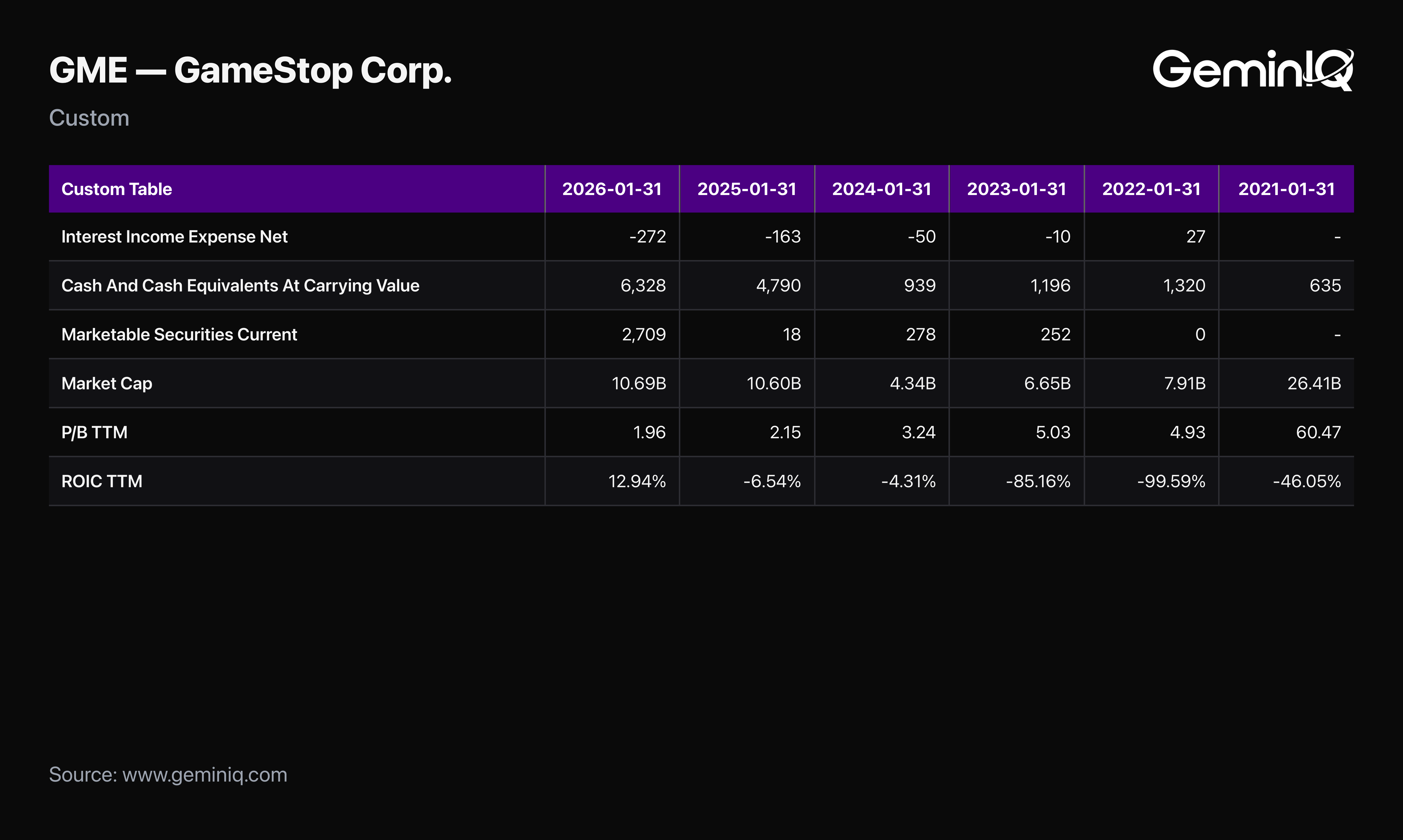Select the -10 interest income value
Screen dimensions: 1403x840
point(1058,237)
